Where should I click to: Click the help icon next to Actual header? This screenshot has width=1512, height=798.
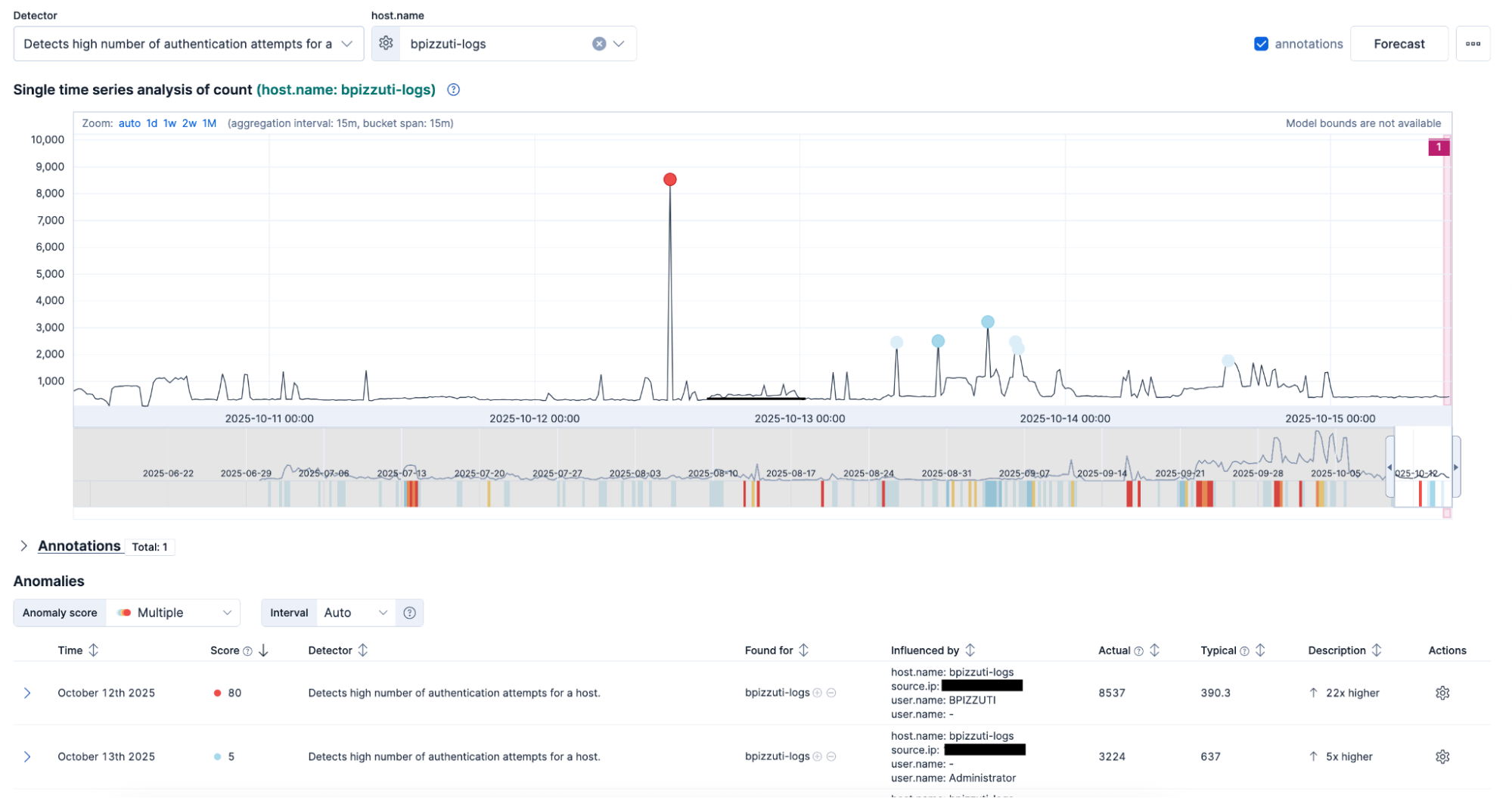point(1137,650)
